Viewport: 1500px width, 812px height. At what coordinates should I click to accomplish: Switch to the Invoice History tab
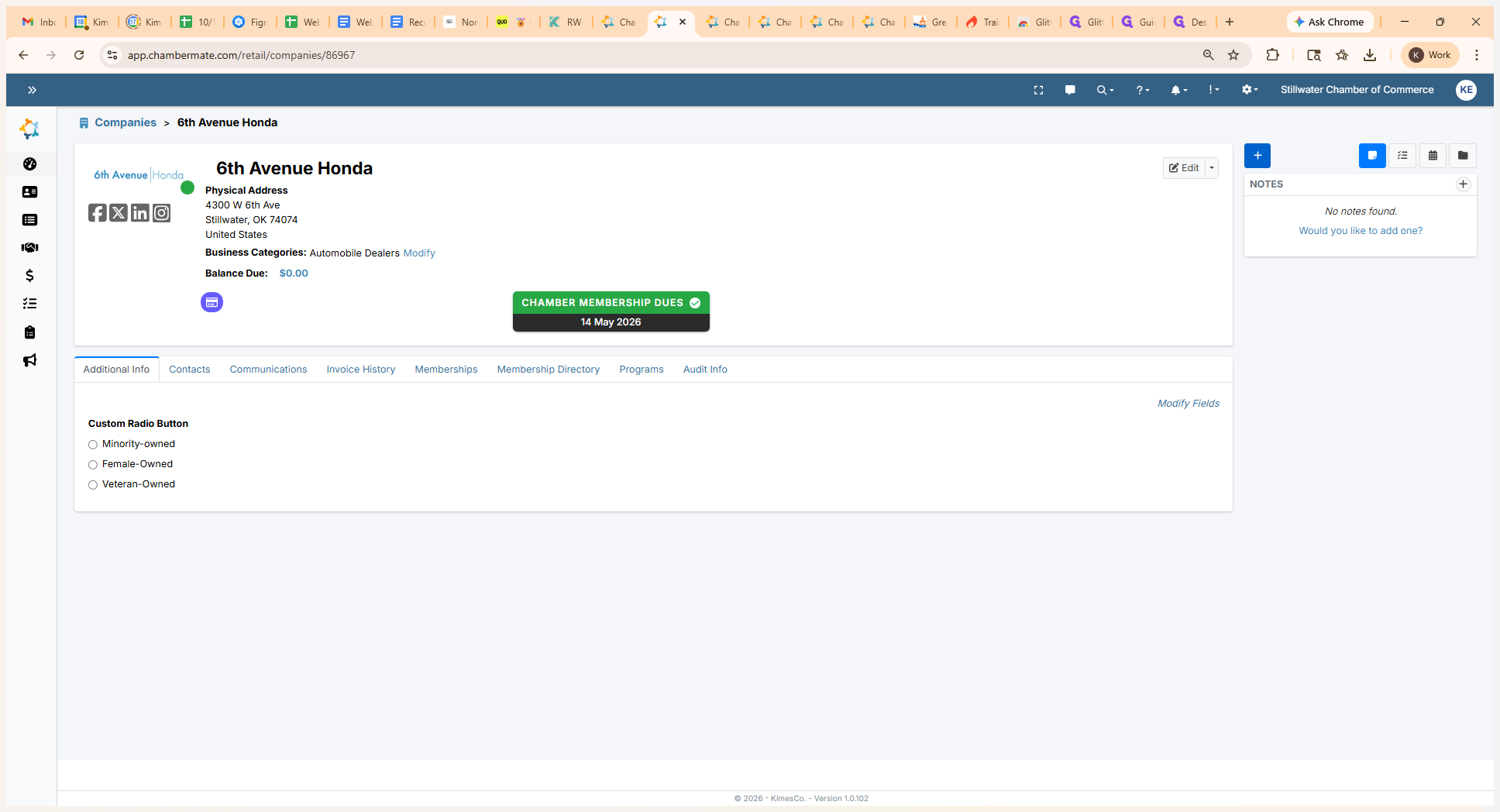(360, 370)
